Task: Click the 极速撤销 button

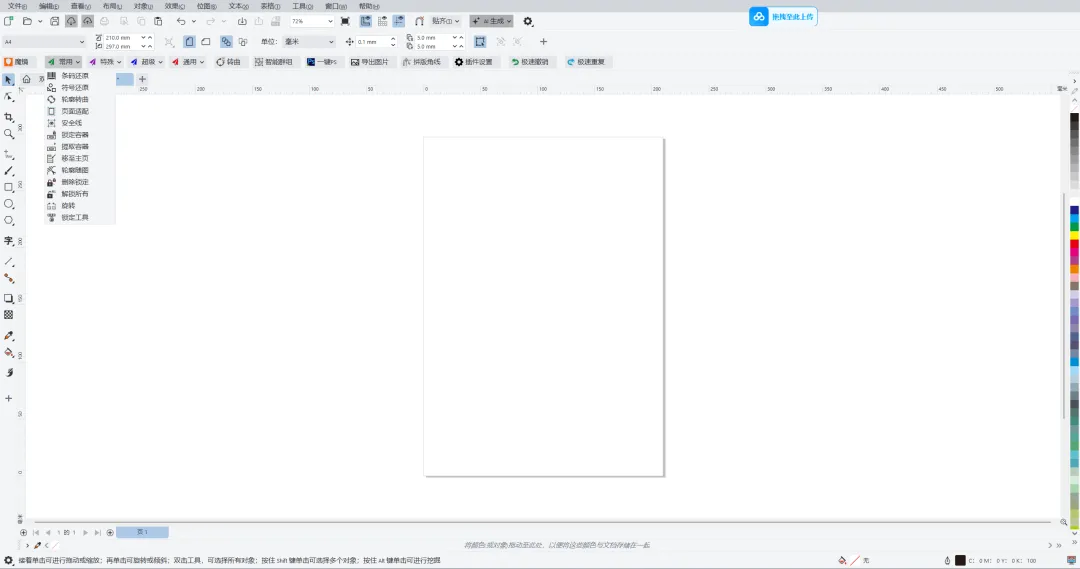Action: 530,62
